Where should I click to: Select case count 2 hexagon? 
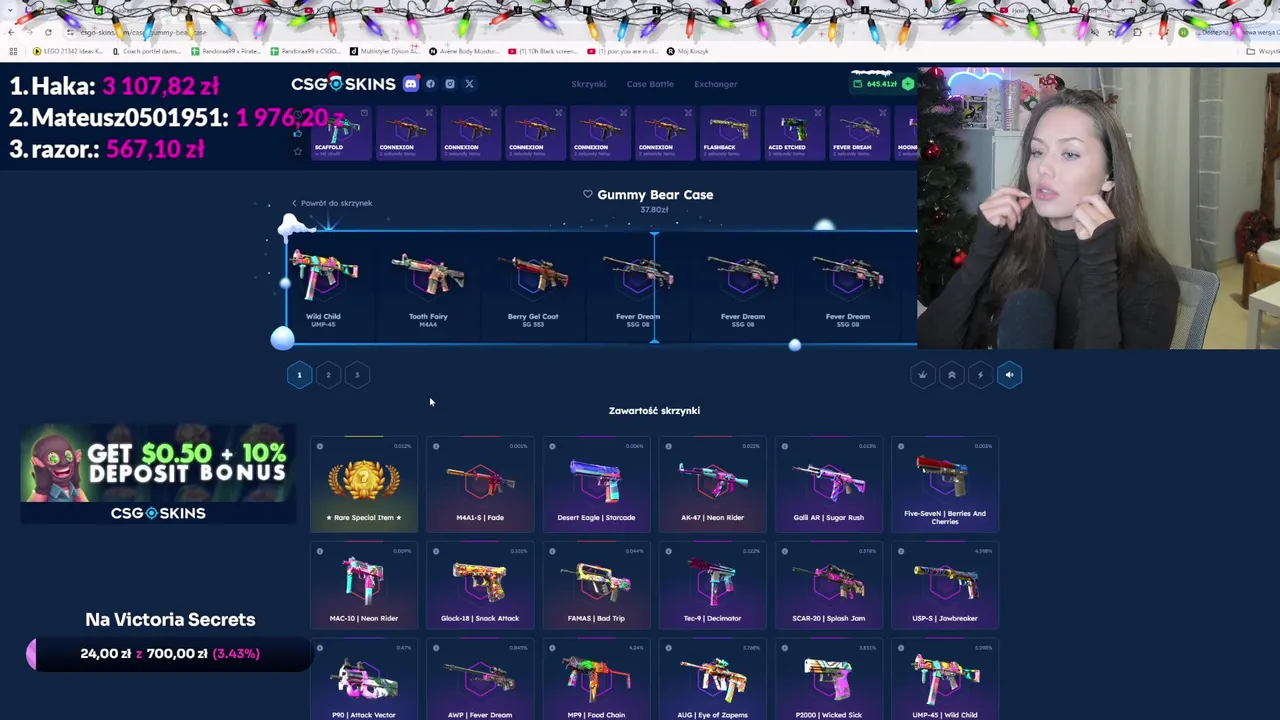click(x=328, y=375)
